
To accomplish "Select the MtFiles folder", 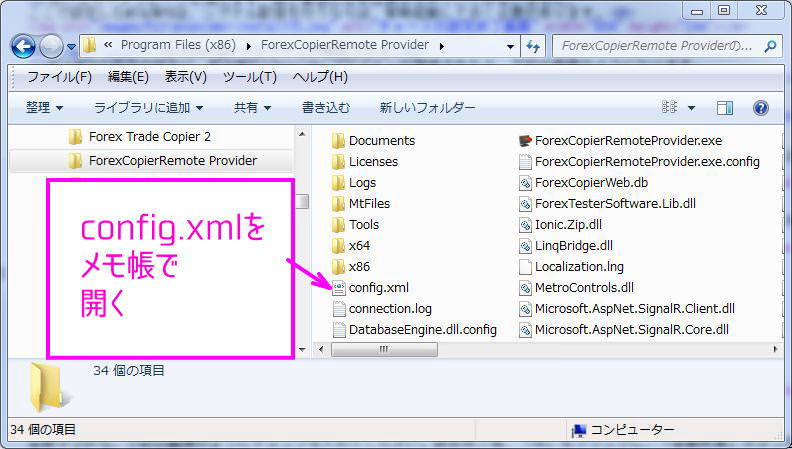I will click(x=361, y=204).
